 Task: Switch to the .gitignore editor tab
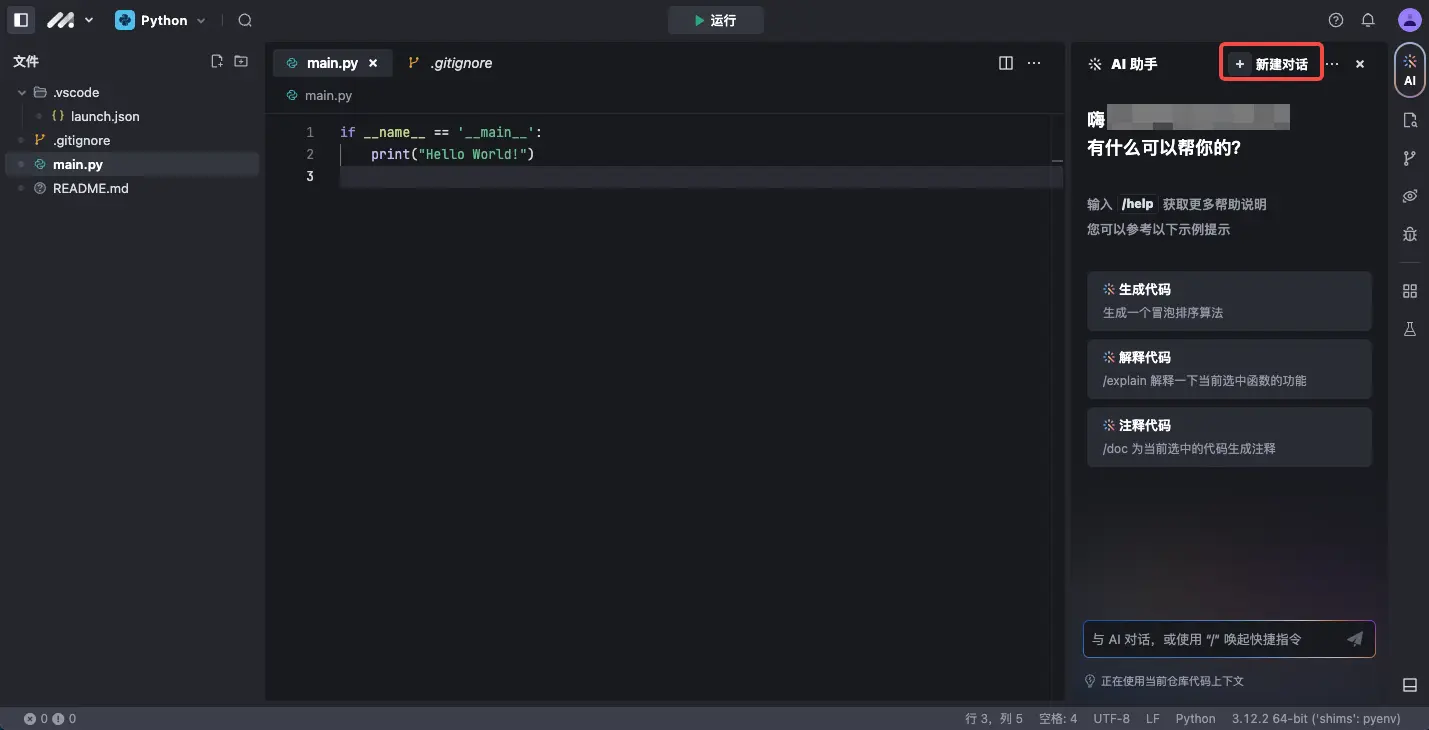click(x=450, y=63)
